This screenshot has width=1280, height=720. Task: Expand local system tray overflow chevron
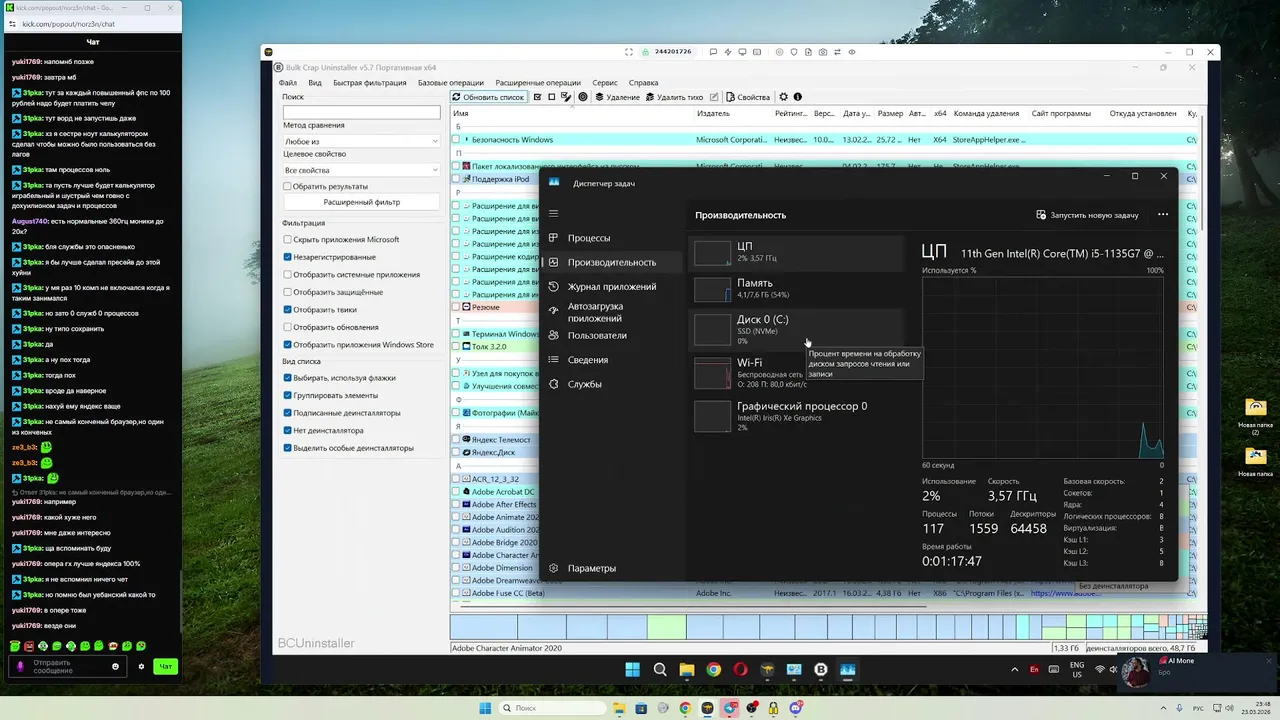pyautogui.click(x=1161, y=708)
